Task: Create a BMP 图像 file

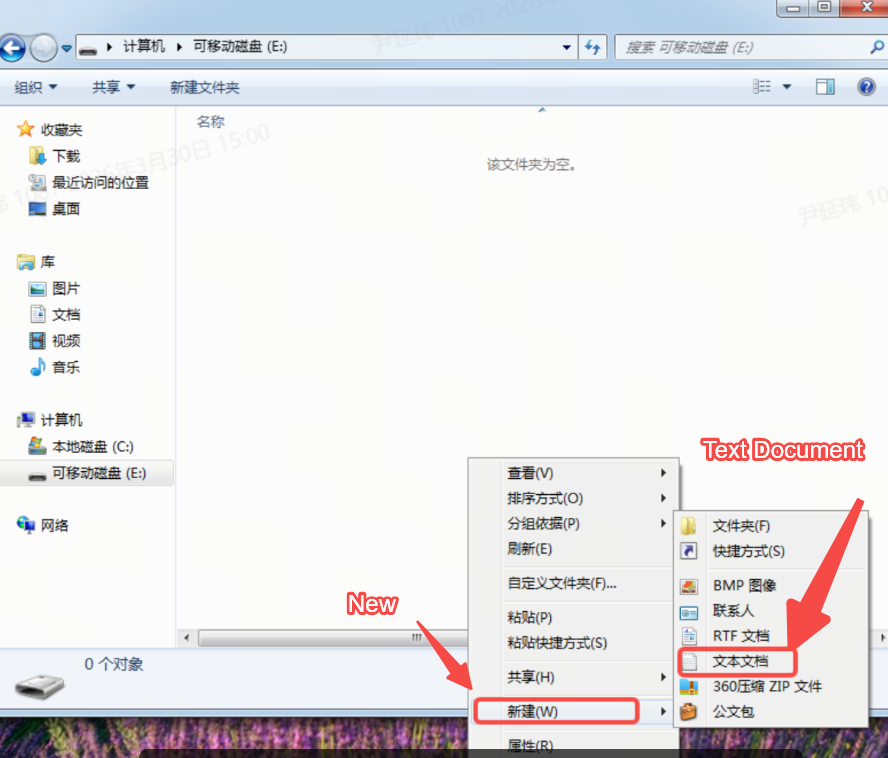Action: 743,586
